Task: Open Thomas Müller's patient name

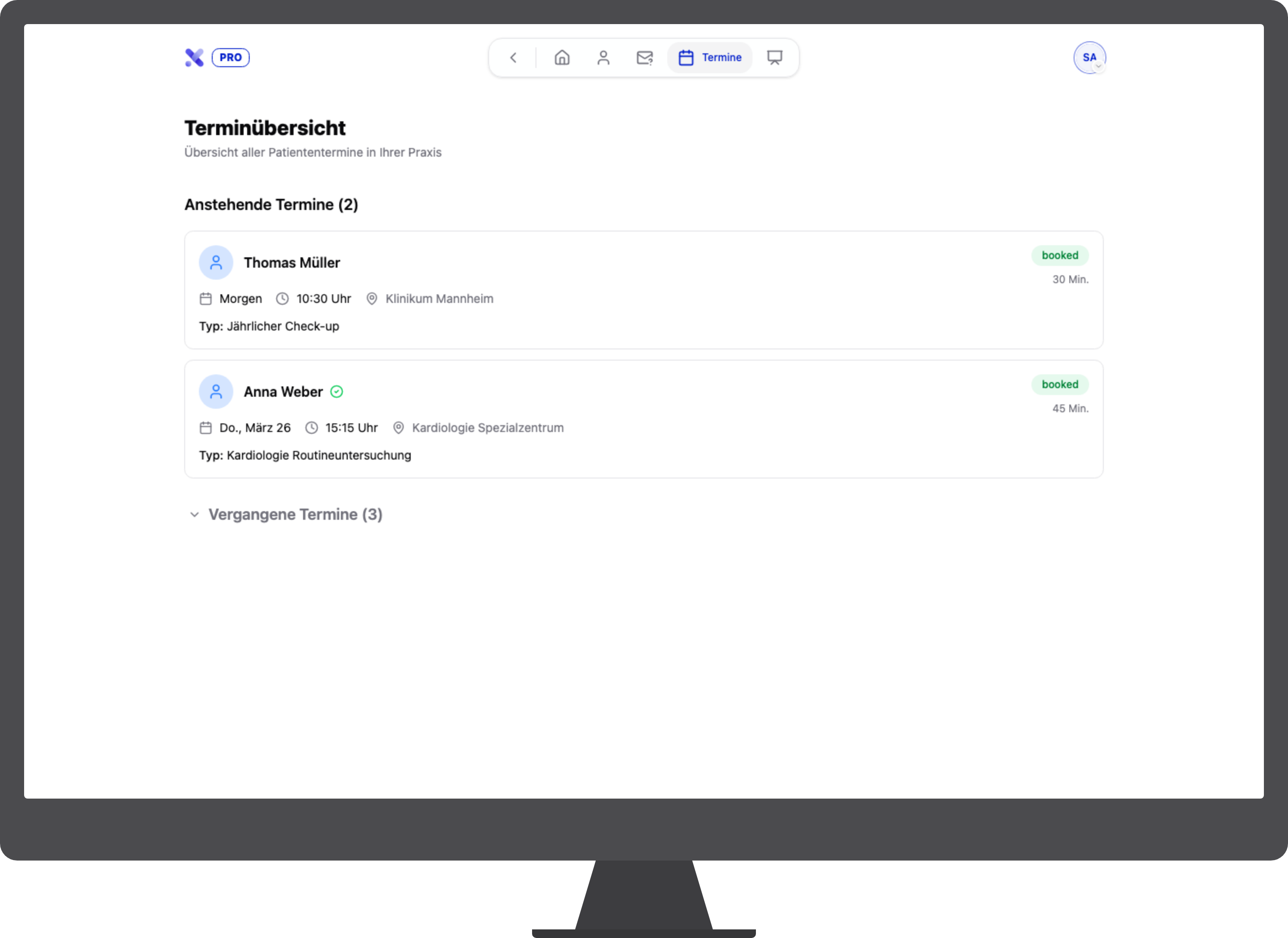Action: coord(292,262)
